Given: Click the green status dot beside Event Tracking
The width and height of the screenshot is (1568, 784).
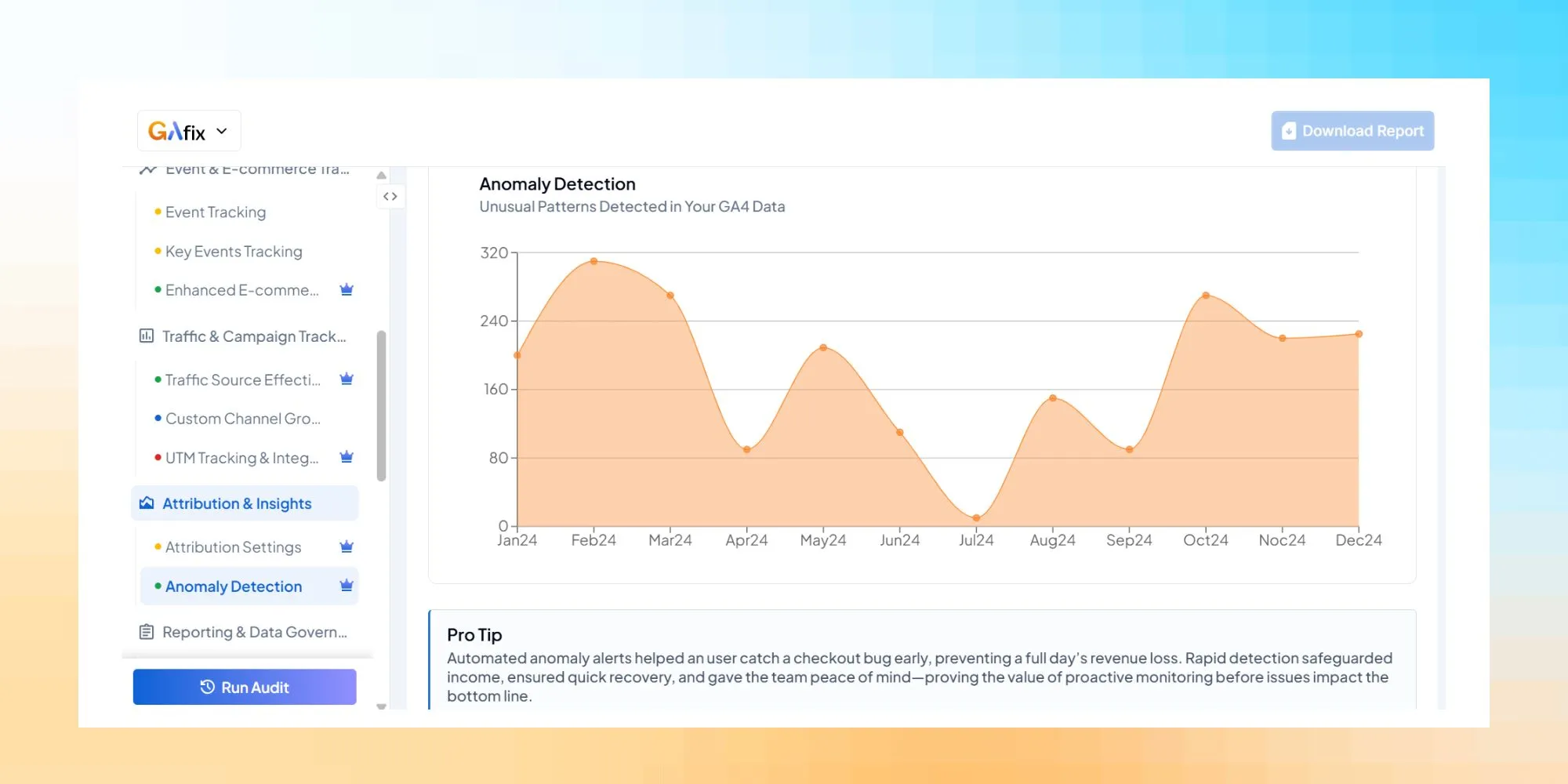Looking at the screenshot, I should 158,212.
